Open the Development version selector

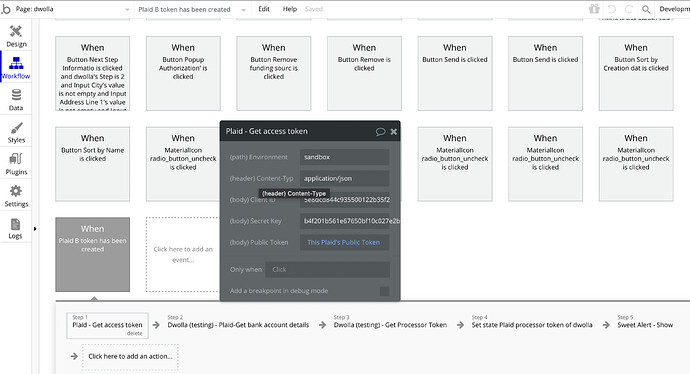click(674, 9)
